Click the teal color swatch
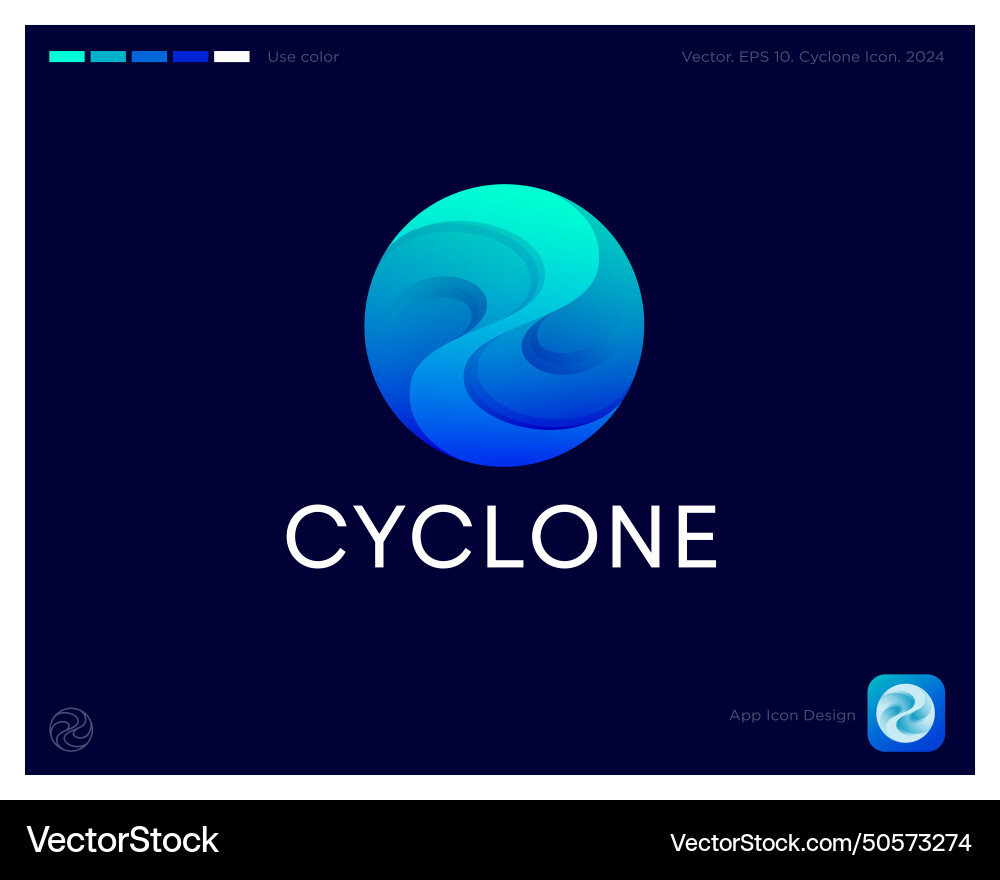The height and width of the screenshot is (880, 1000). point(65,57)
